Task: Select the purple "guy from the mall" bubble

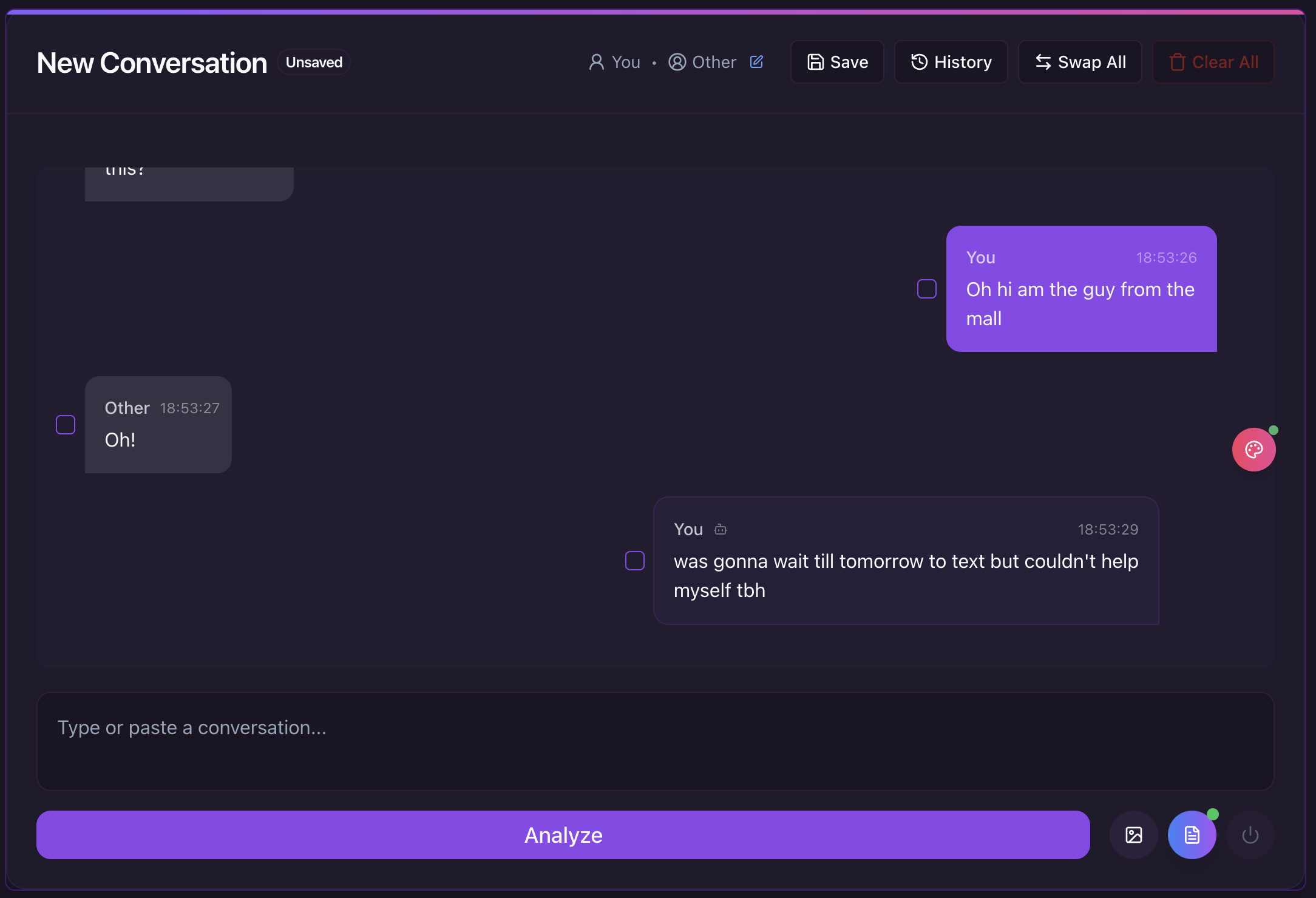Action: coord(1082,289)
